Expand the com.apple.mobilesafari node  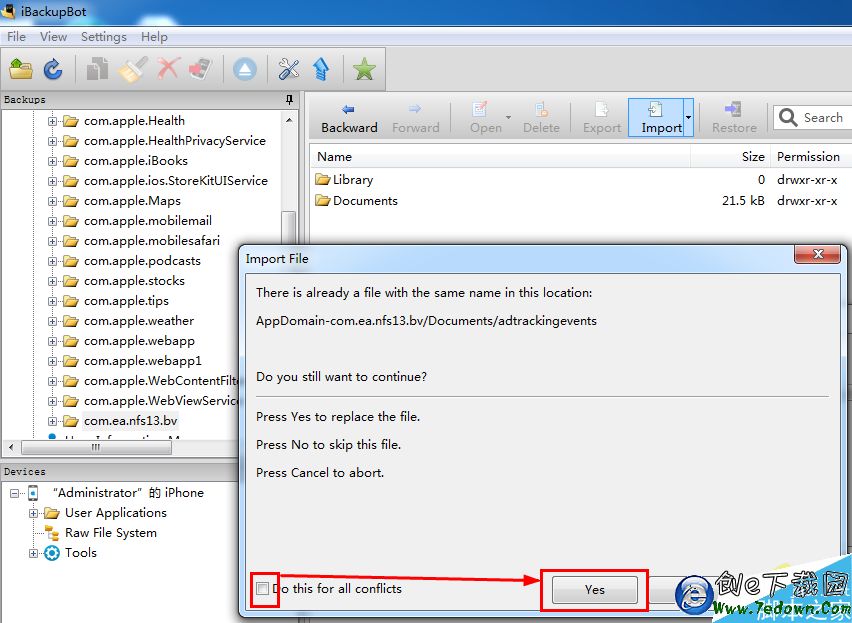52,241
